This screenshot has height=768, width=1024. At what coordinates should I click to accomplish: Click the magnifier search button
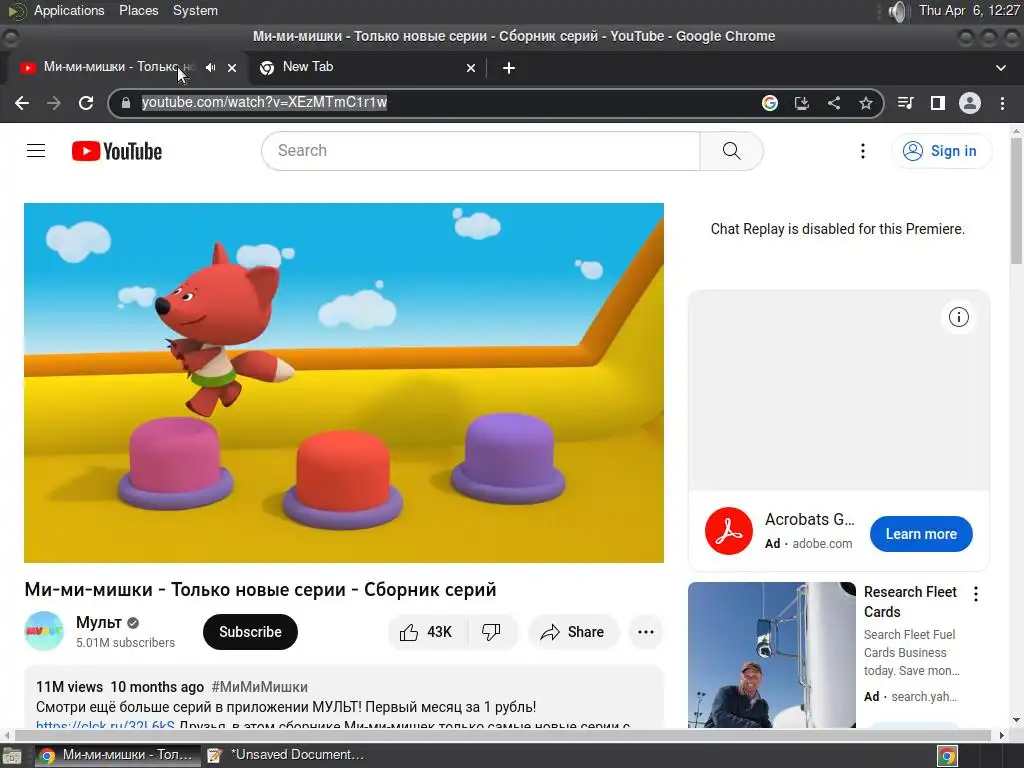pos(731,151)
